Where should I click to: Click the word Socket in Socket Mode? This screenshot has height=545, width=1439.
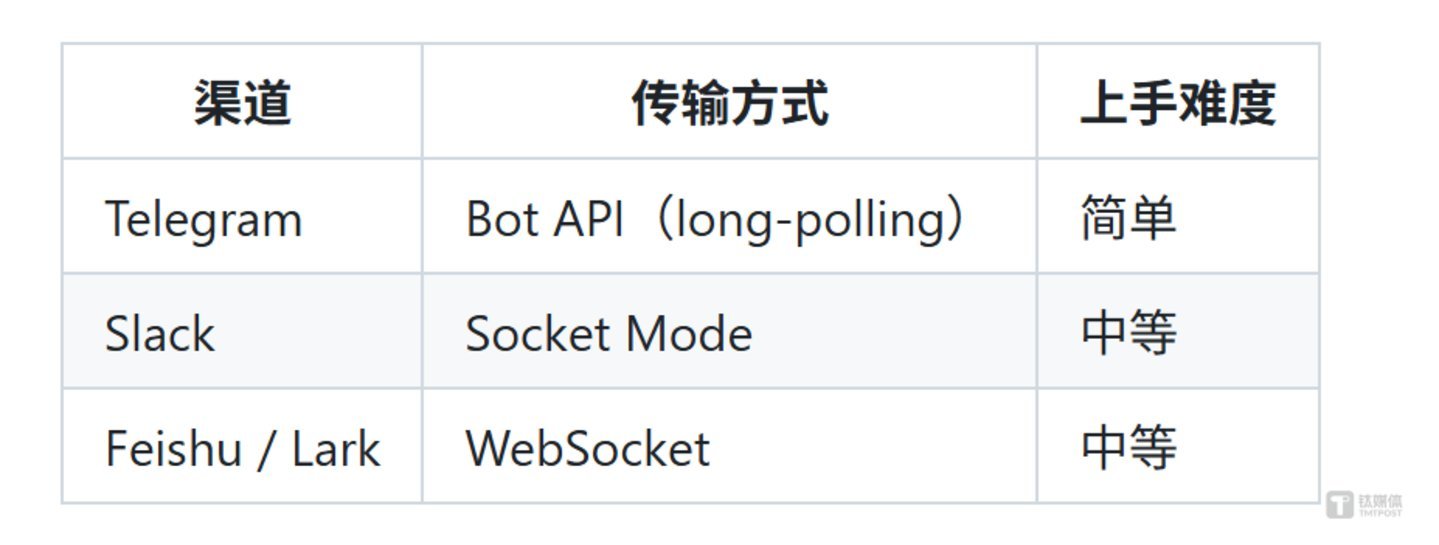537,333
